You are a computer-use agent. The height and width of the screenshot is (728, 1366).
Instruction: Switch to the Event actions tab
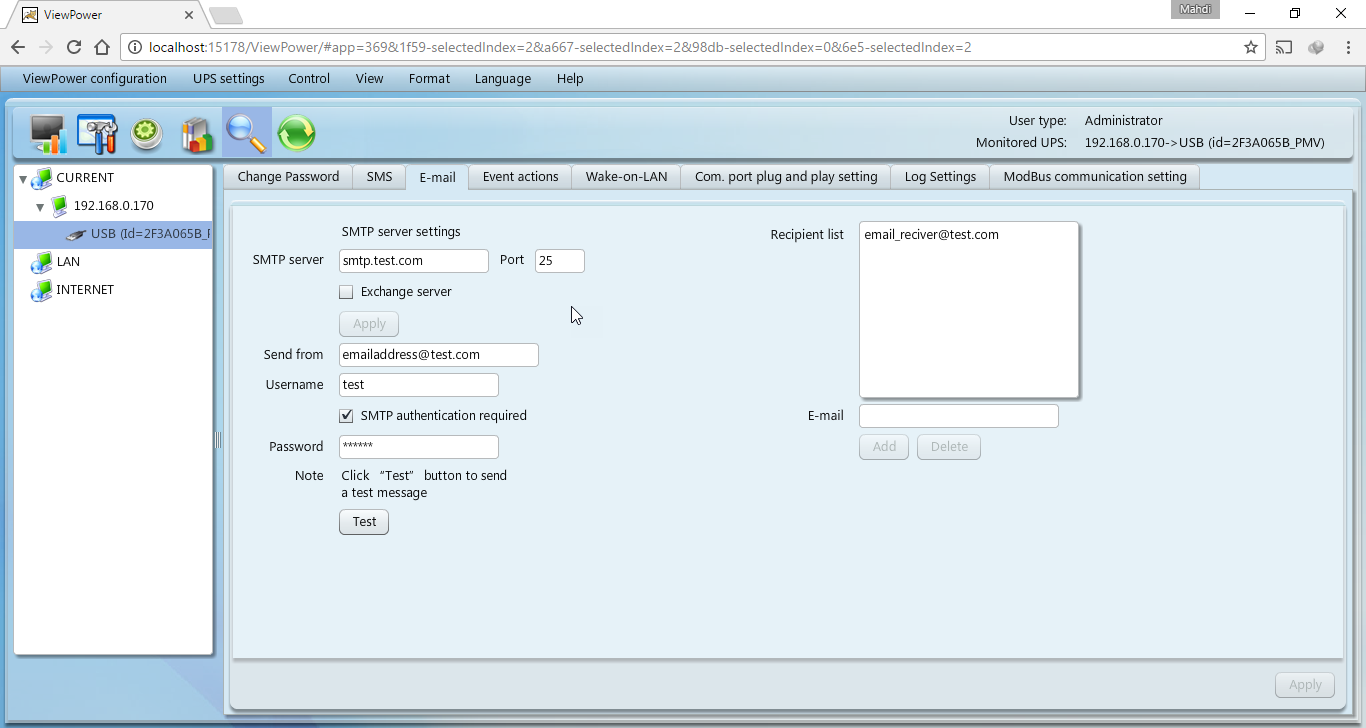520,177
